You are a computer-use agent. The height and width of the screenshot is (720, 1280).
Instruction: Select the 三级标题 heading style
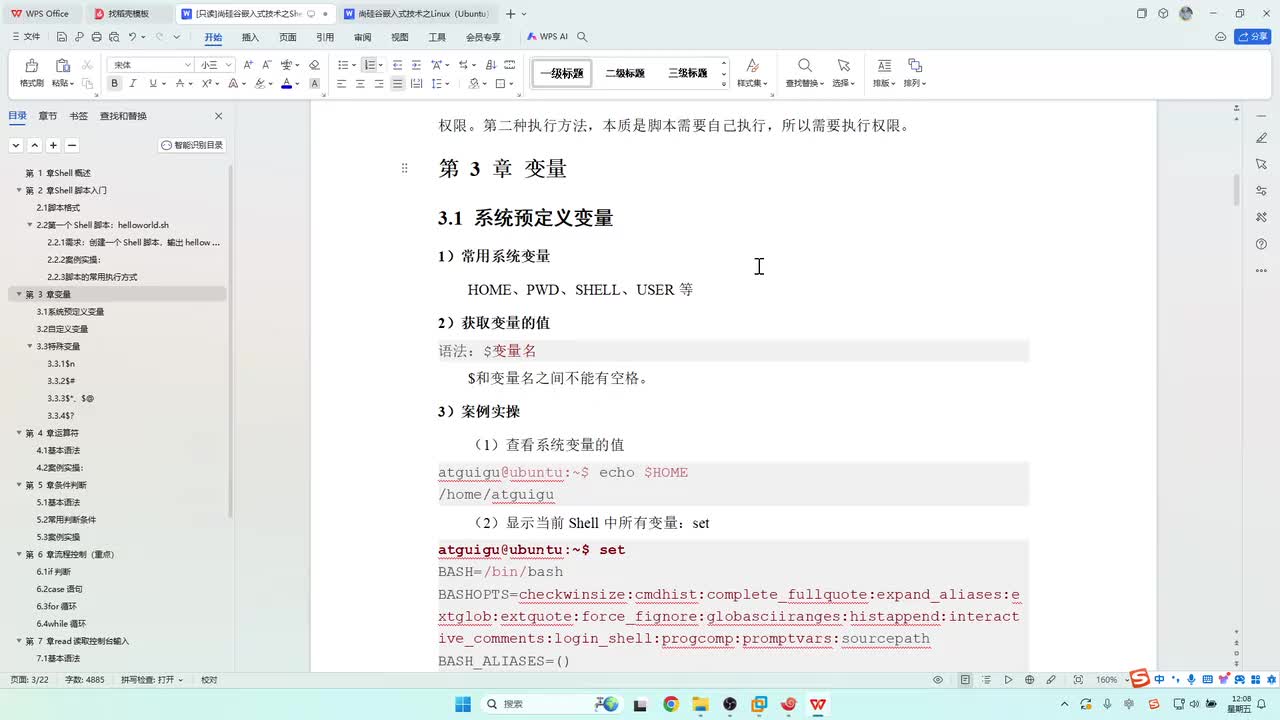point(688,73)
